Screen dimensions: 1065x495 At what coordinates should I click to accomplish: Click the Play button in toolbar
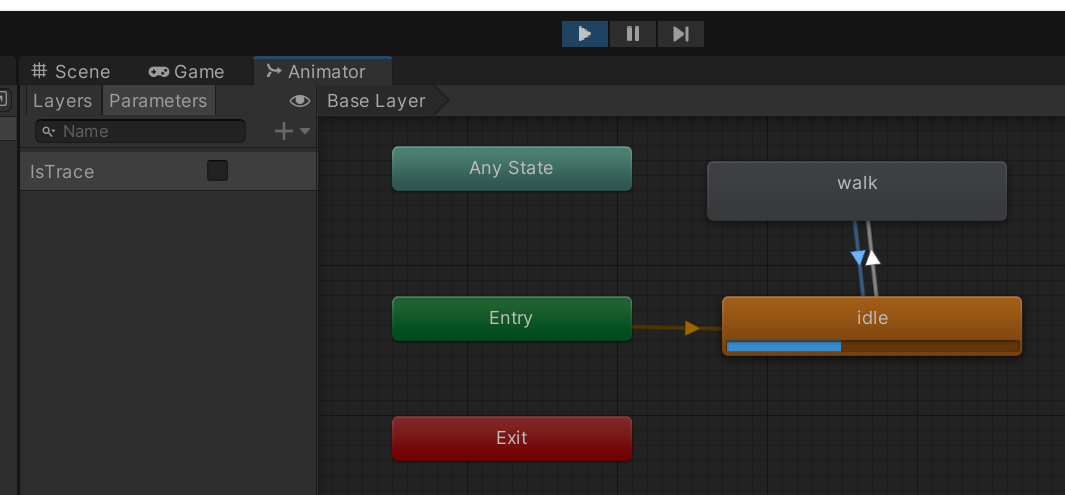click(585, 34)
